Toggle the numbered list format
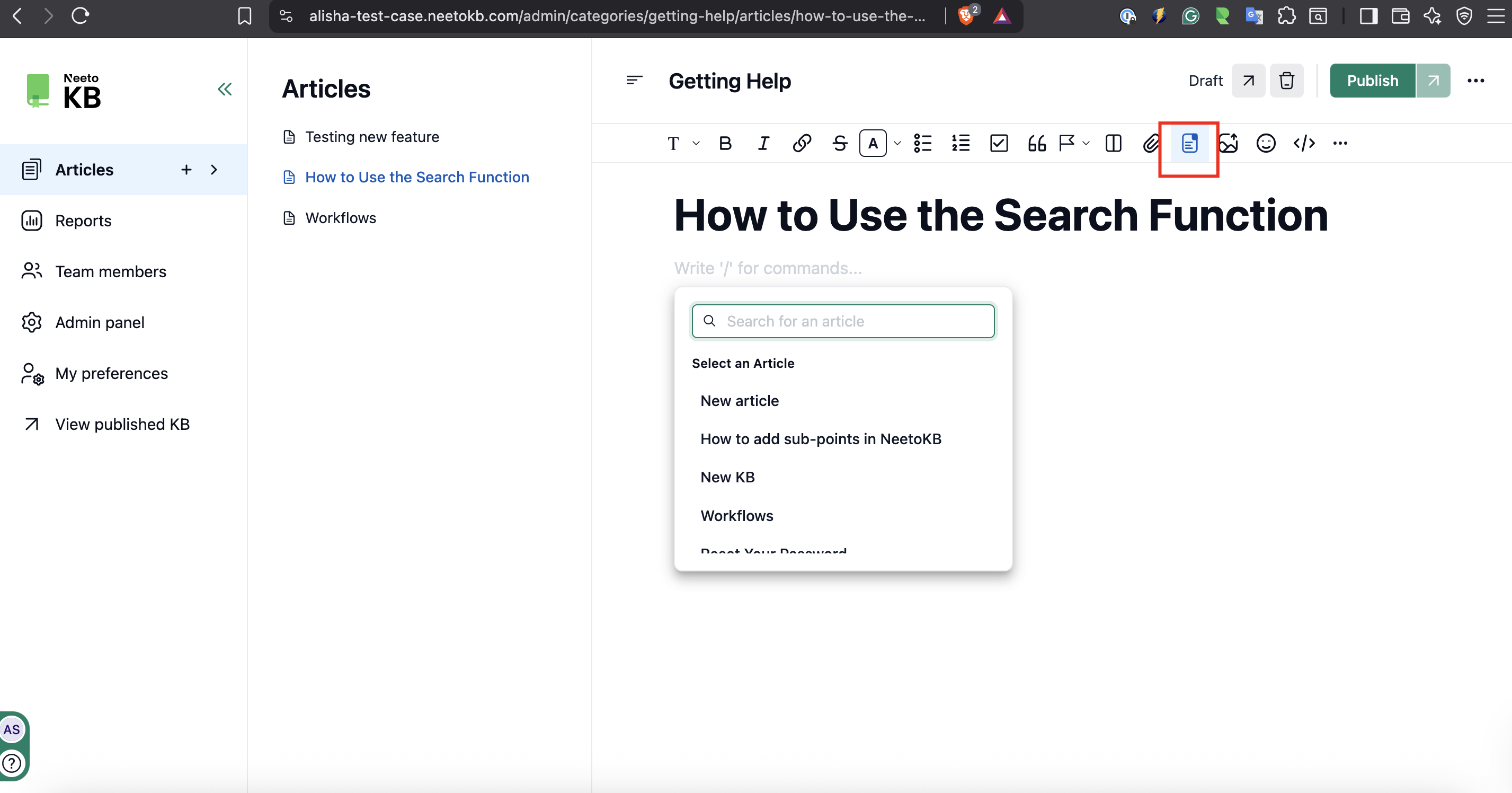 961,143
